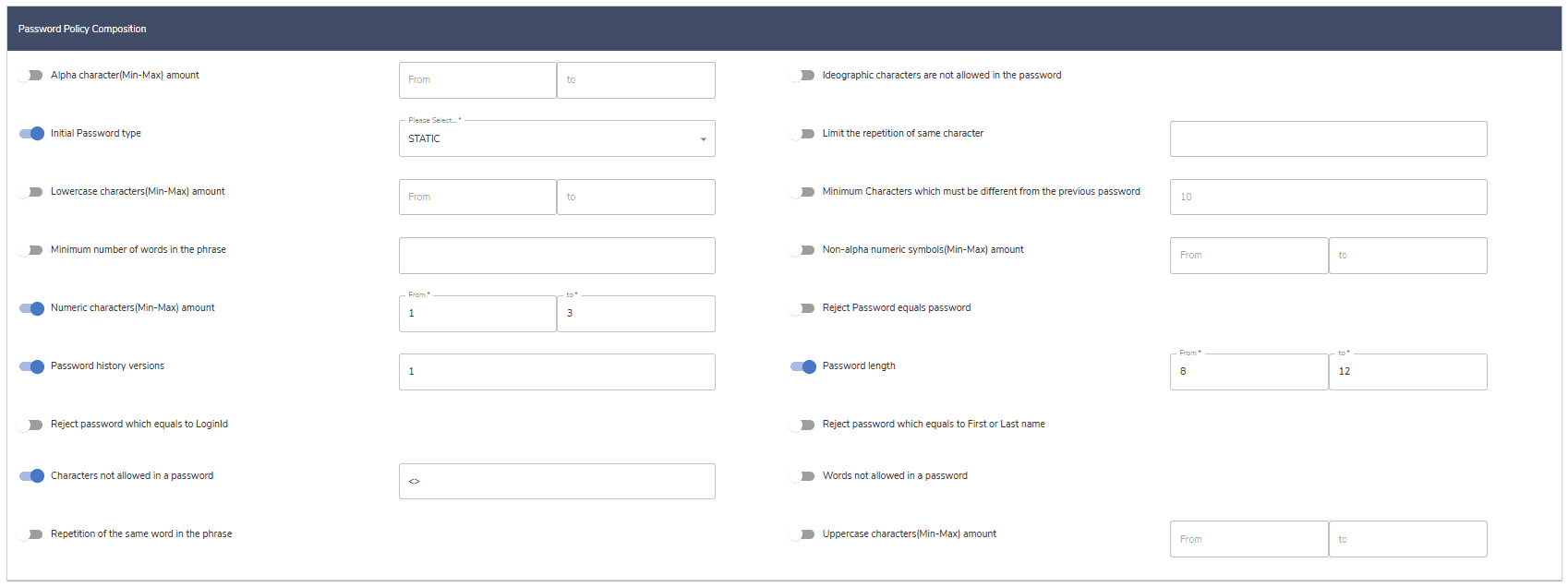Toggle Limit the repetition of same character
This screenshot has height=587, width=1568.
click(x=803, y=134)
